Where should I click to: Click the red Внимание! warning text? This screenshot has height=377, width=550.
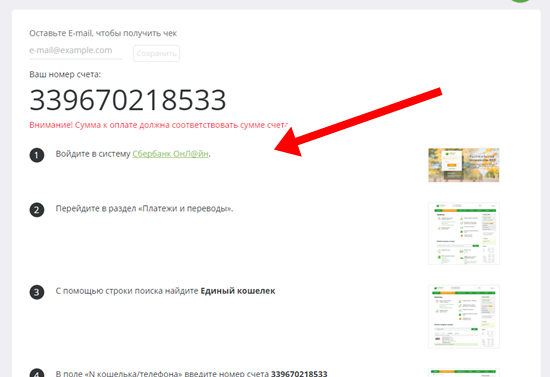pyautogui.click(x=159, y=125)
